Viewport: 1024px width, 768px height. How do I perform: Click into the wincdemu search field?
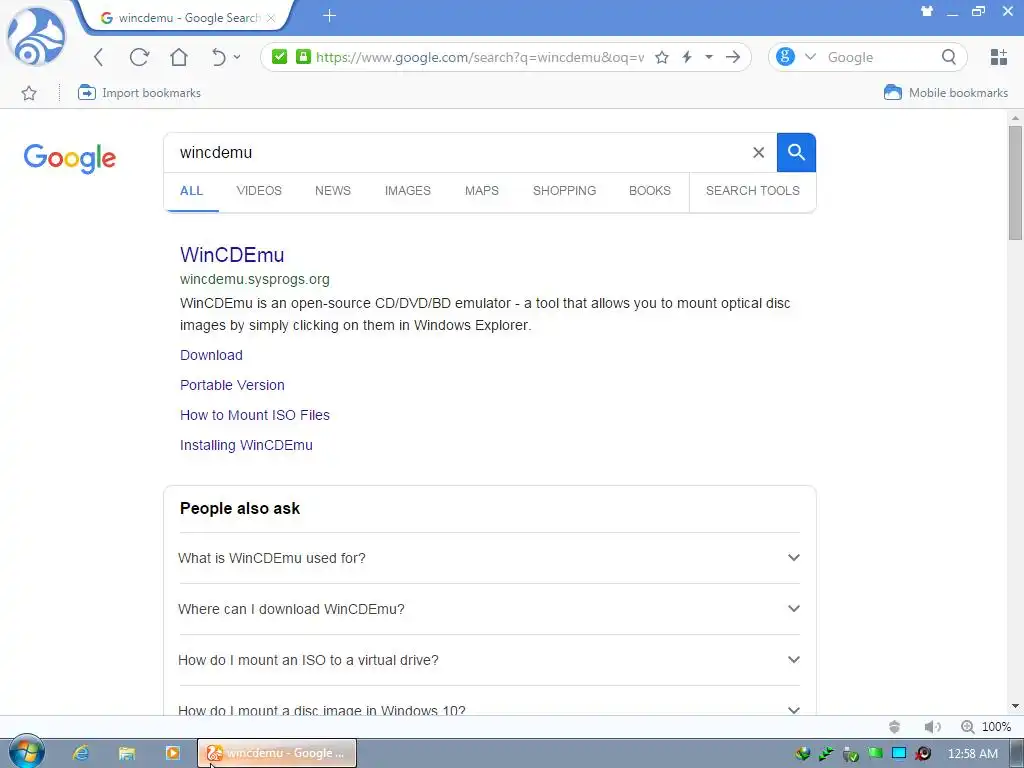coord(457,153)
